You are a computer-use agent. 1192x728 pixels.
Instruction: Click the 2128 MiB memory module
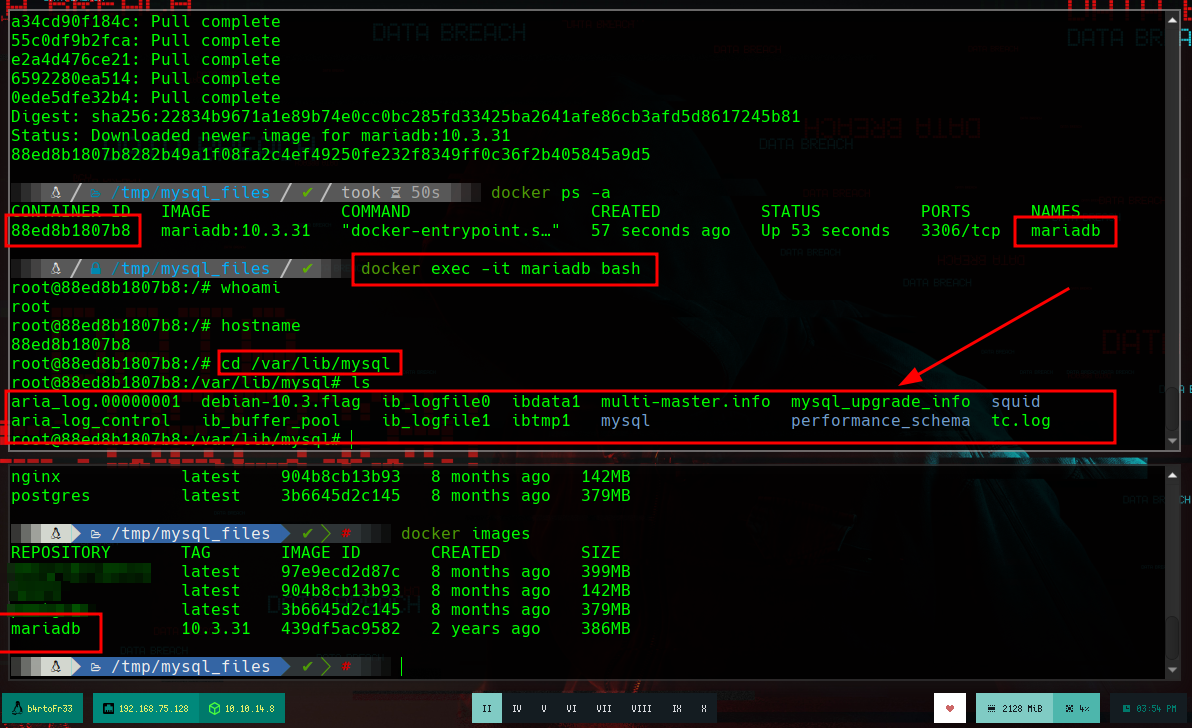tap(1015, 708)
